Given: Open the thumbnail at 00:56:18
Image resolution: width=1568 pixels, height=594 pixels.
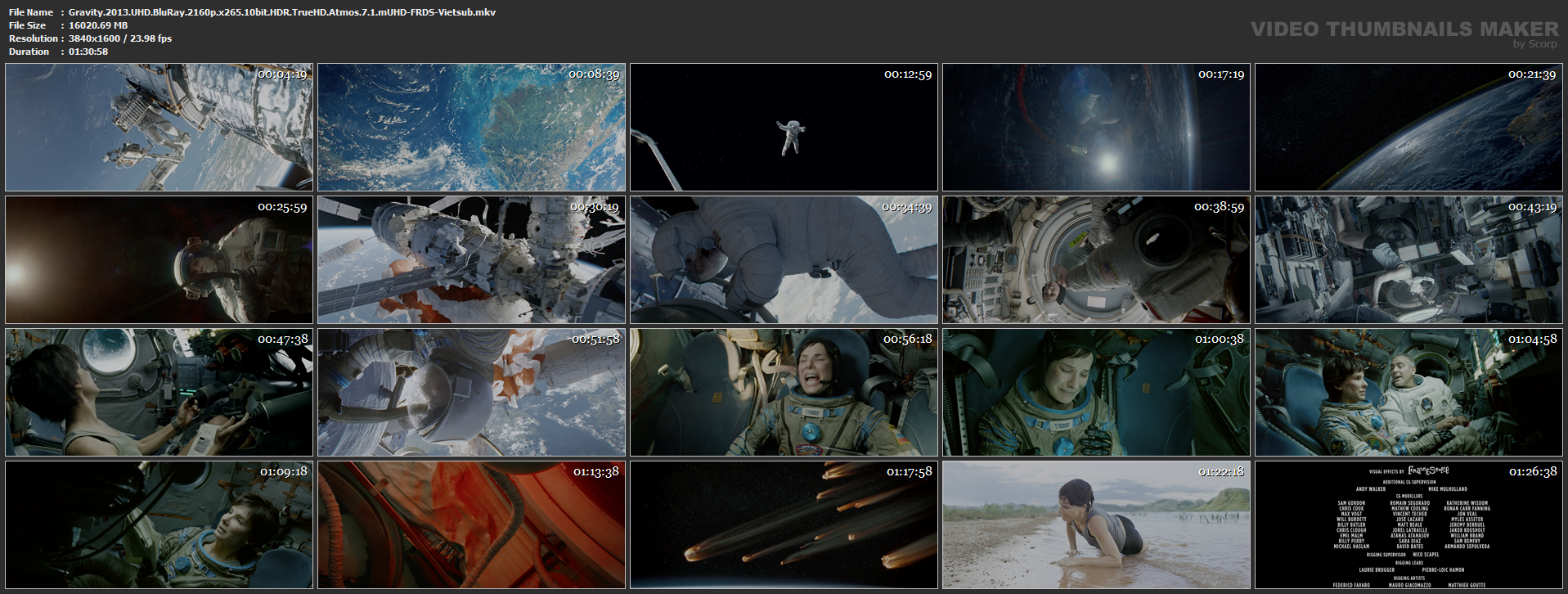Looking at the screenshot, I should point(784,392).
